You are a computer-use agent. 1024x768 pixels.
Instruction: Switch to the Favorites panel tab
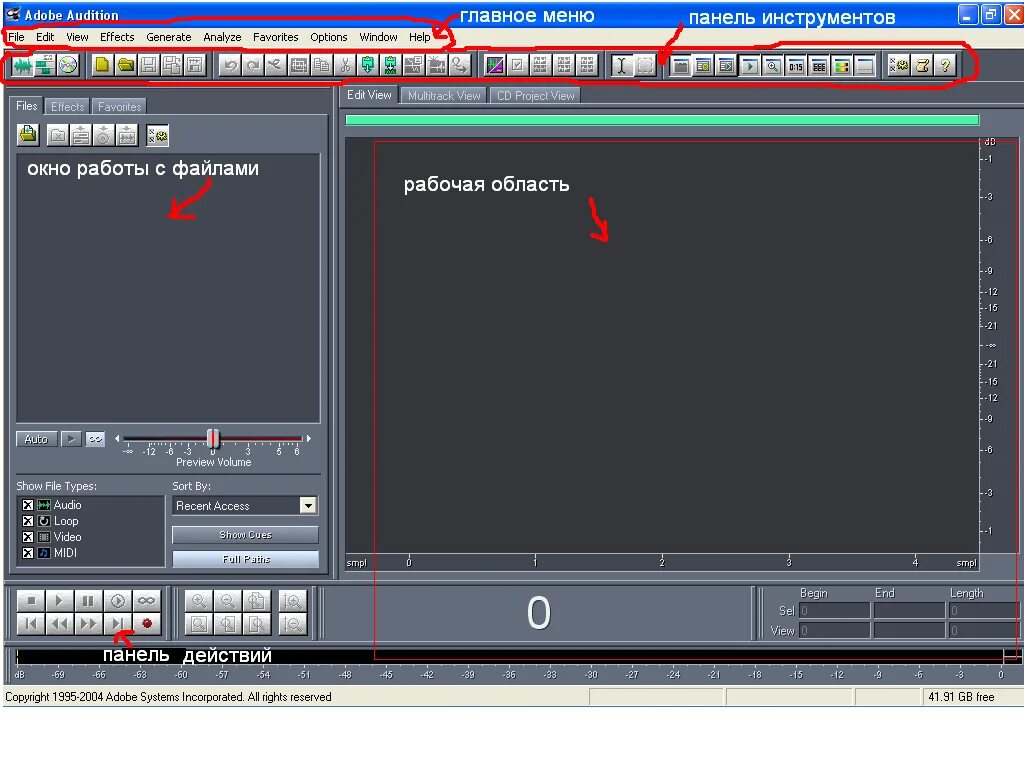[120, 106]
